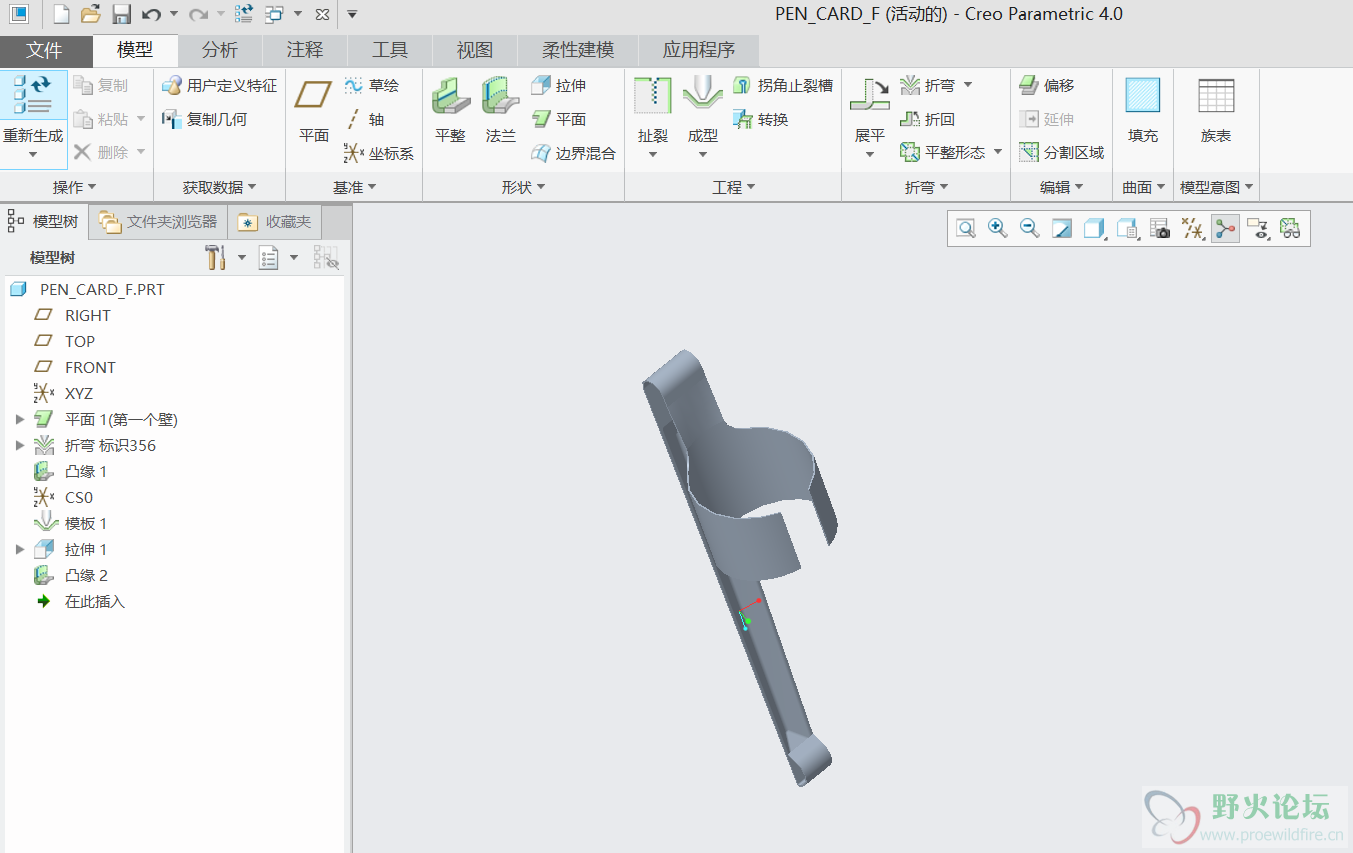Screen dimensions: 1353x853
Task: Expand the 折弯 标识356 tree node
Action: point(19,446)
